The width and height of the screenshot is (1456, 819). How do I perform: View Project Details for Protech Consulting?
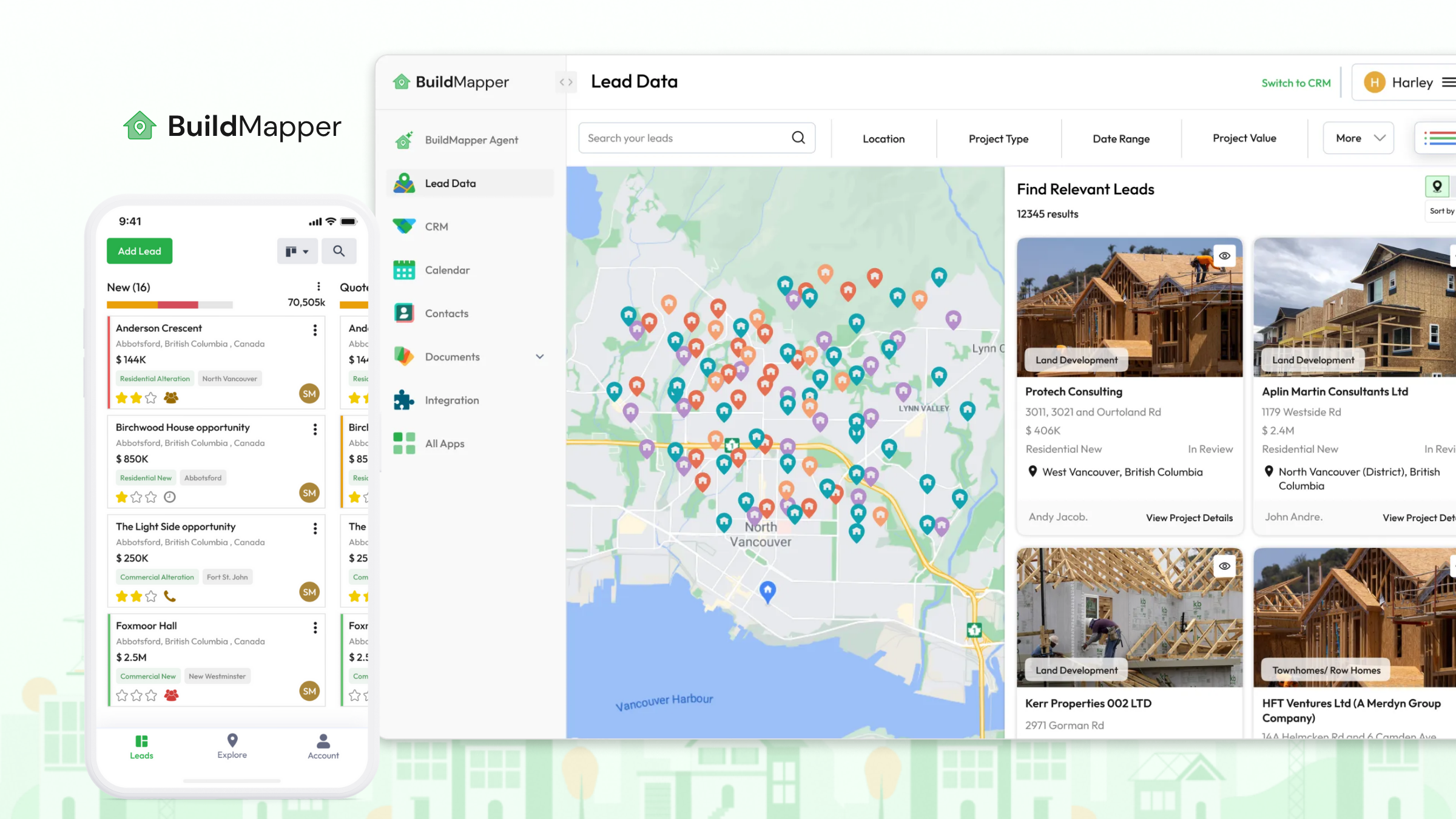(1189, 517)
